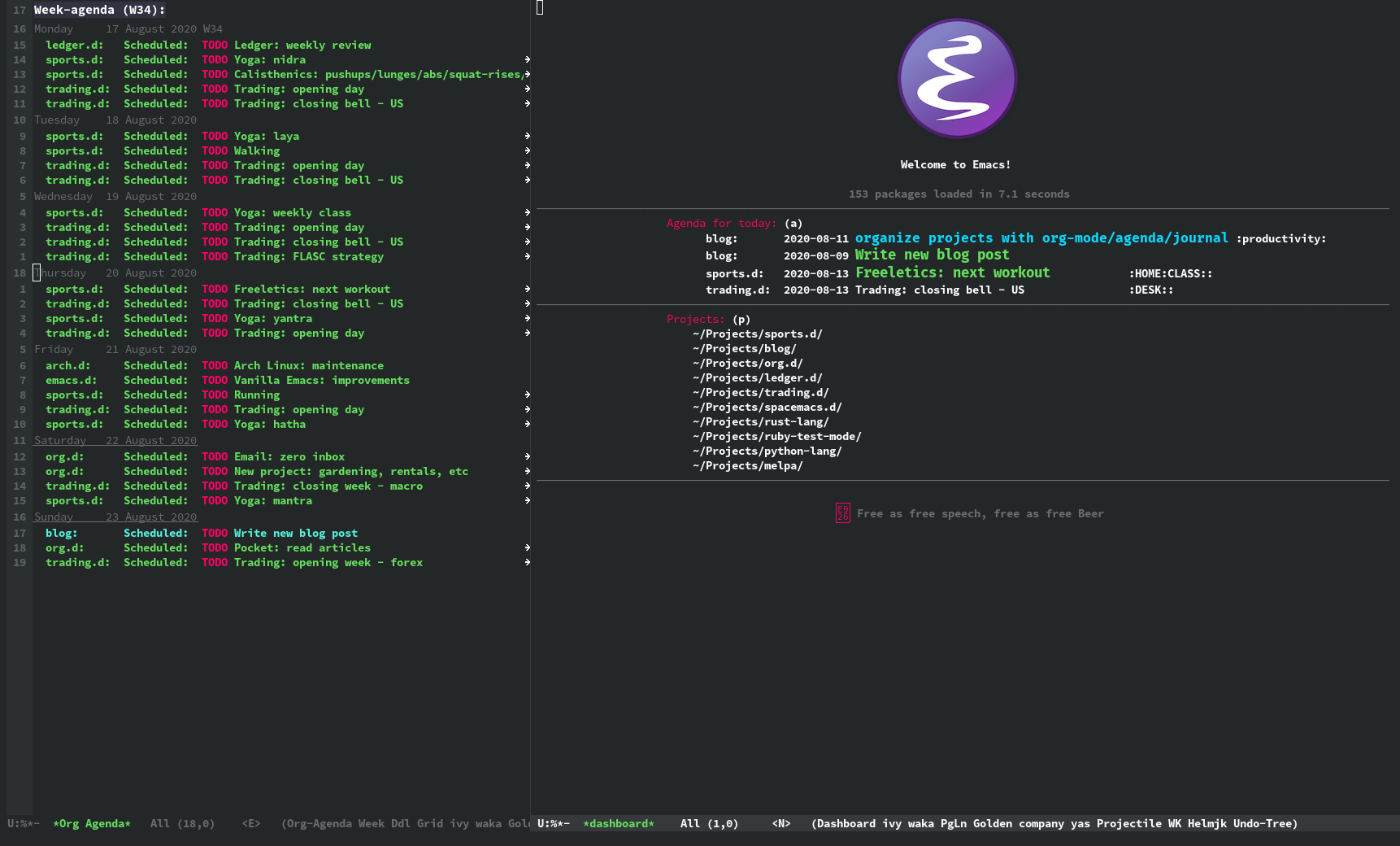Open the "Projects:" dashboard section heading

(x=695, y=319)
